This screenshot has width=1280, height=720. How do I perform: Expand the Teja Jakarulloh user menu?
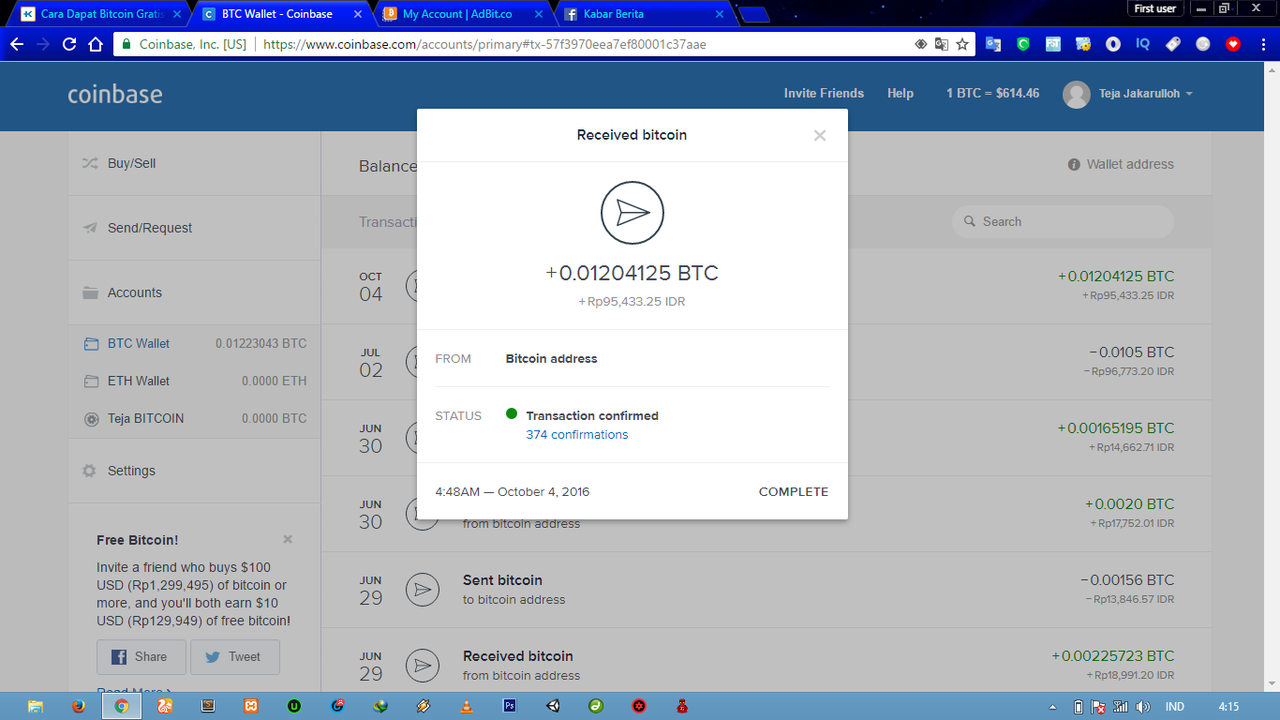tap(1145, 93)
